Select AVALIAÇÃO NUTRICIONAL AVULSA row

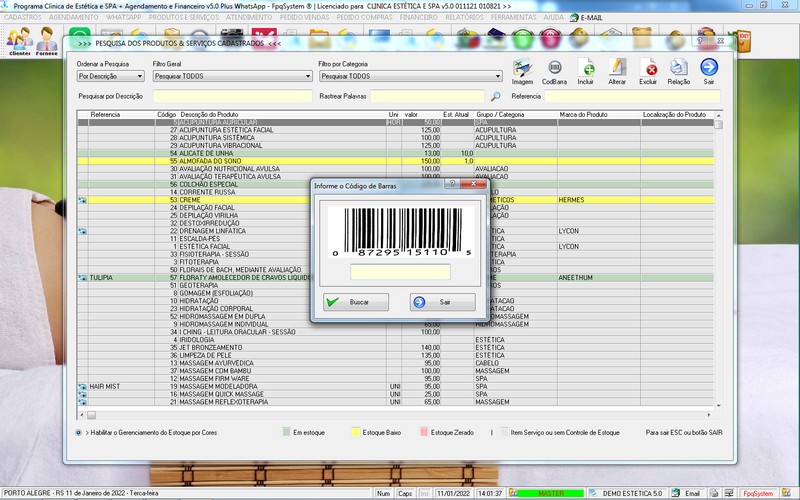396,169
